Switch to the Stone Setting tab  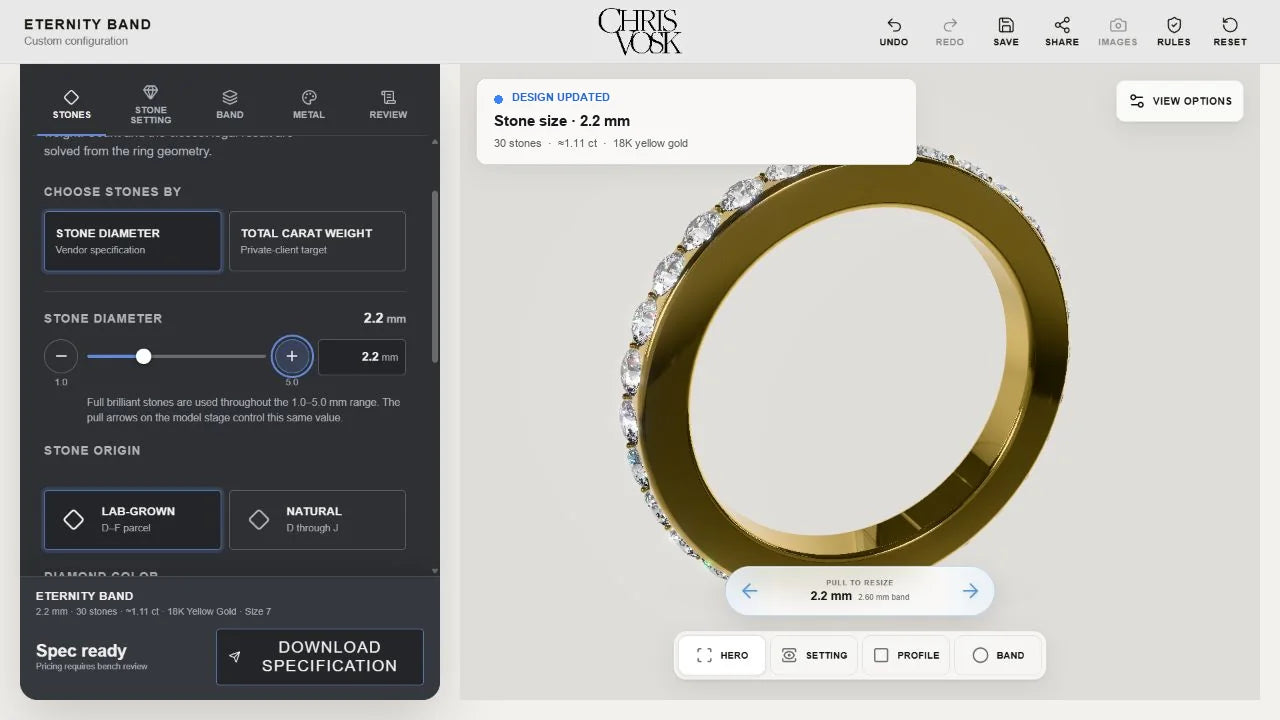pyautogui.click(x=151, y=104)
